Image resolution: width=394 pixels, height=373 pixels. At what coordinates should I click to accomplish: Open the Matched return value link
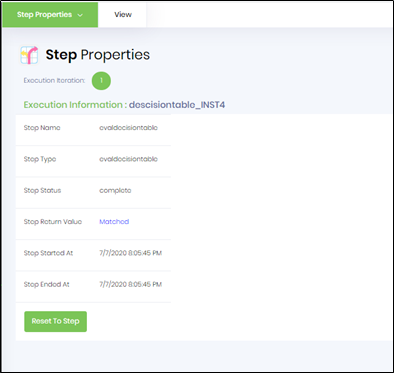114,222
